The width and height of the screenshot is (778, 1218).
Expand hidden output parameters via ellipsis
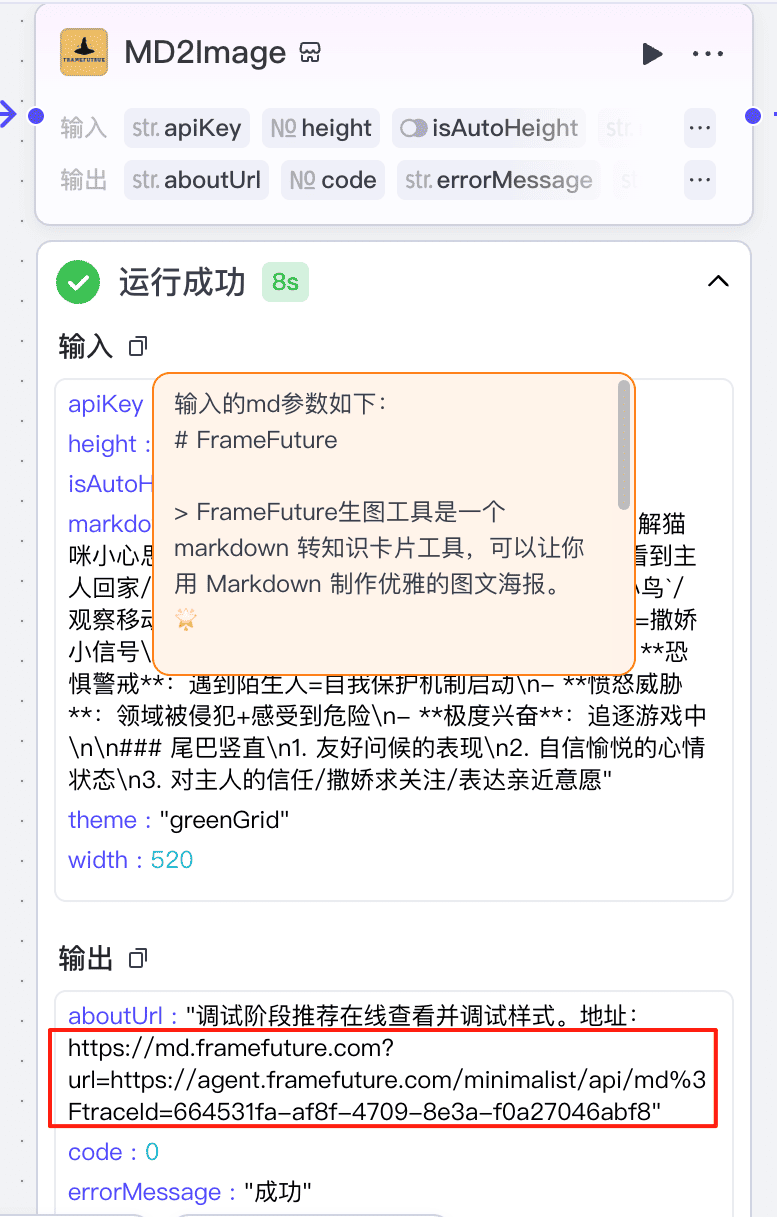pyautogui.click(x=699, y=180)
